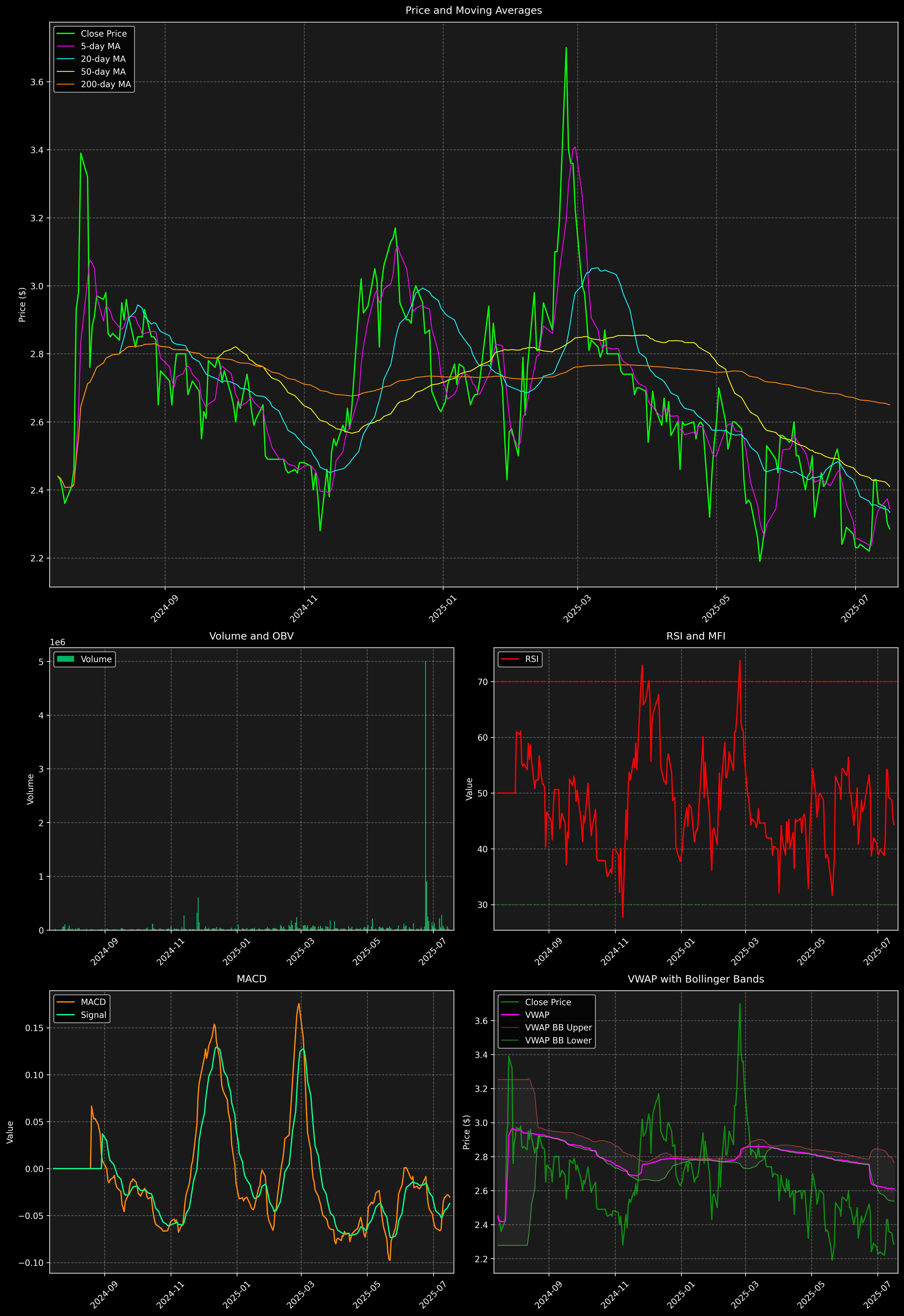Click the 'MACD' chart title
The height and width of the screenshot is (1316, 904).
[252, 979]
